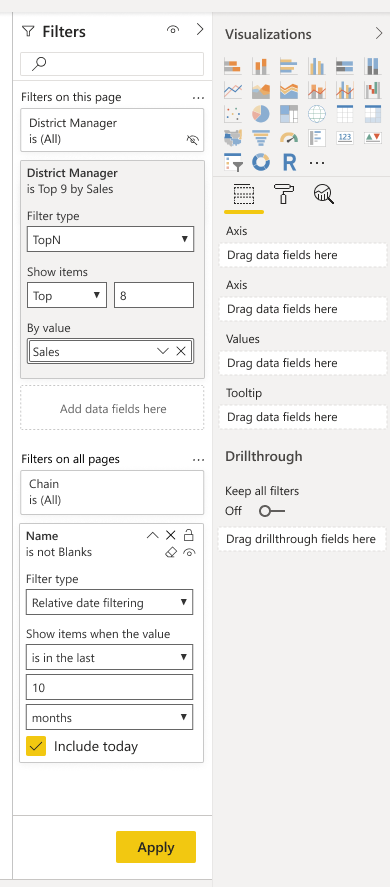Viewport: 390px width, 887px height.
Task: Select the stacked bar chart visual
Action: click(x=233, y=66)
